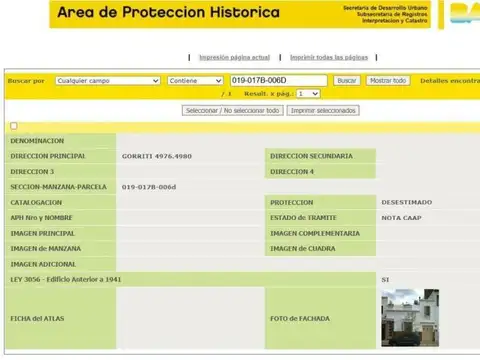
Task: Open the facade photo thumbnail
Action: click(x=410, y=318)
